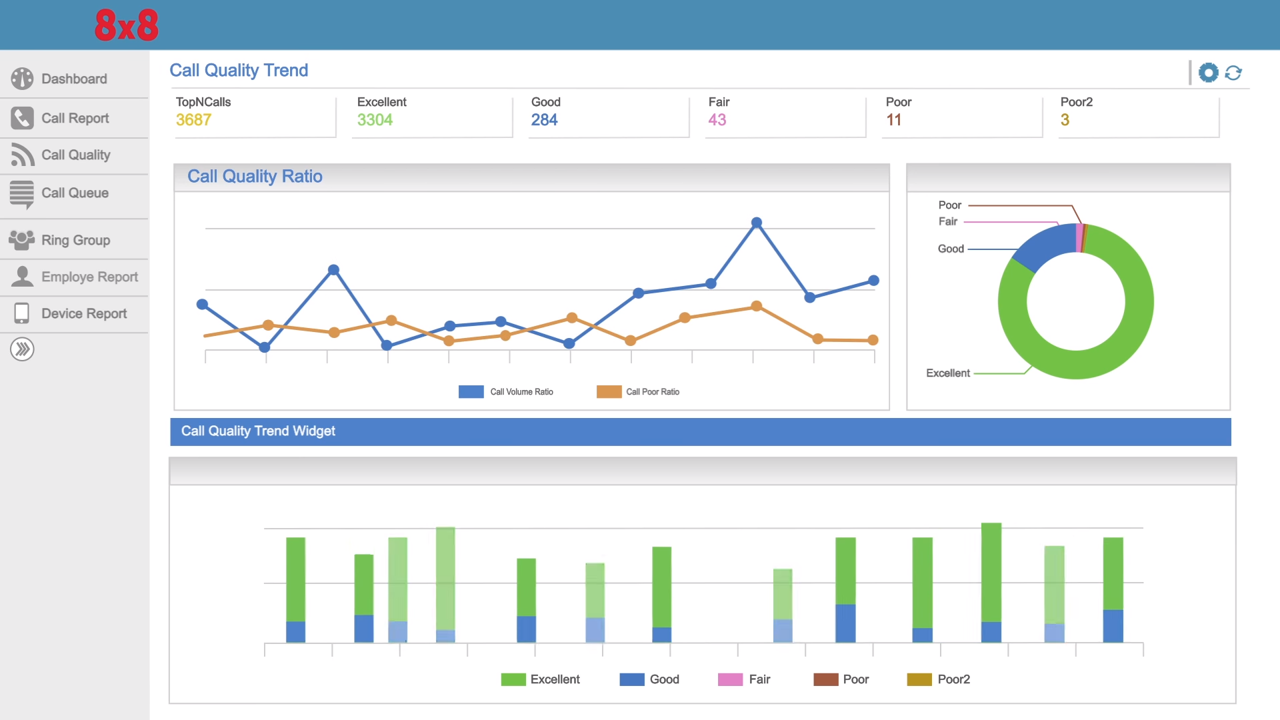
Task: Click the Poor count 11
Action: point(894,120)
